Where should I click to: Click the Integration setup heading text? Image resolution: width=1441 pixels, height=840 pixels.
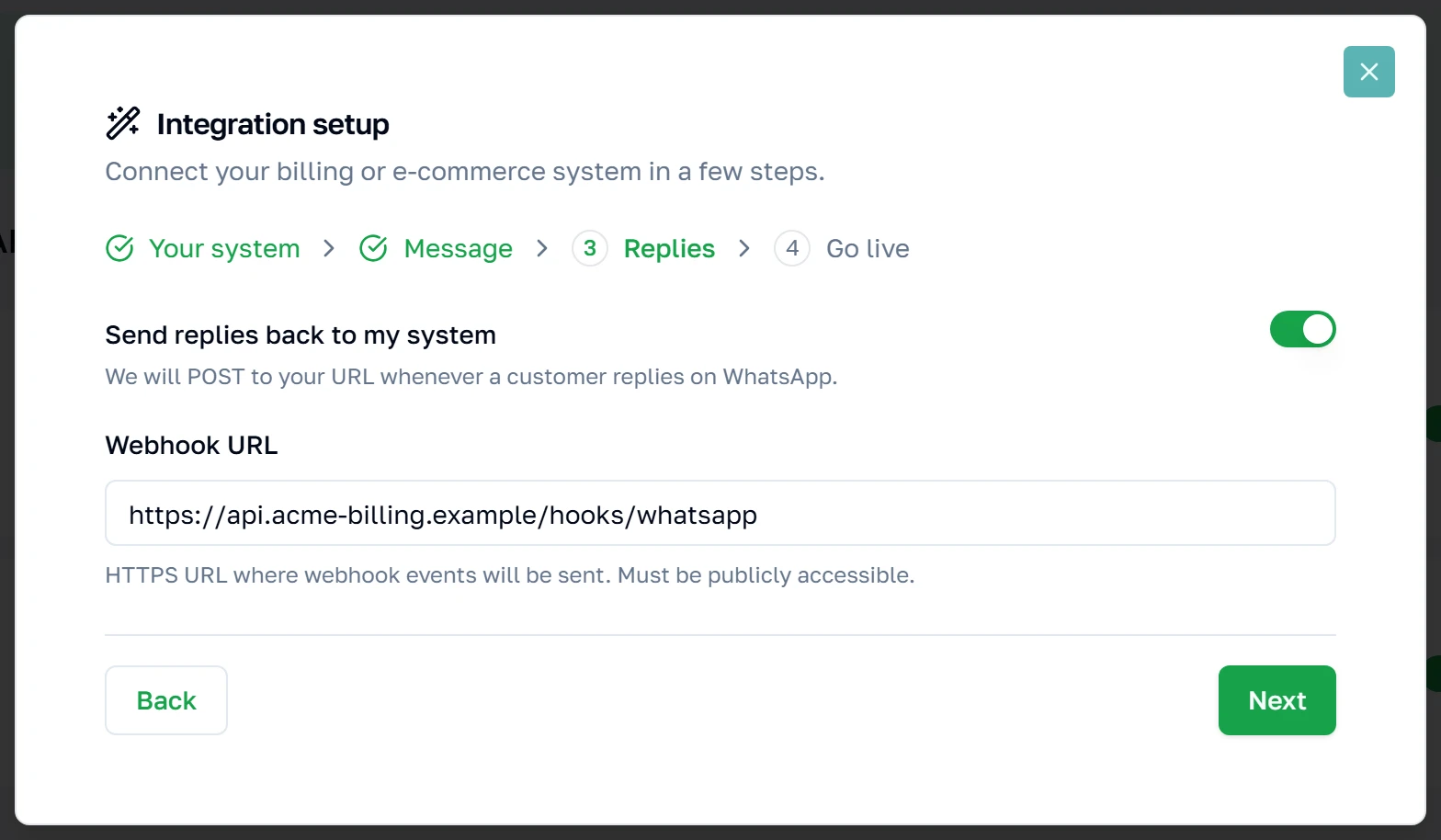tap(273, 124)
